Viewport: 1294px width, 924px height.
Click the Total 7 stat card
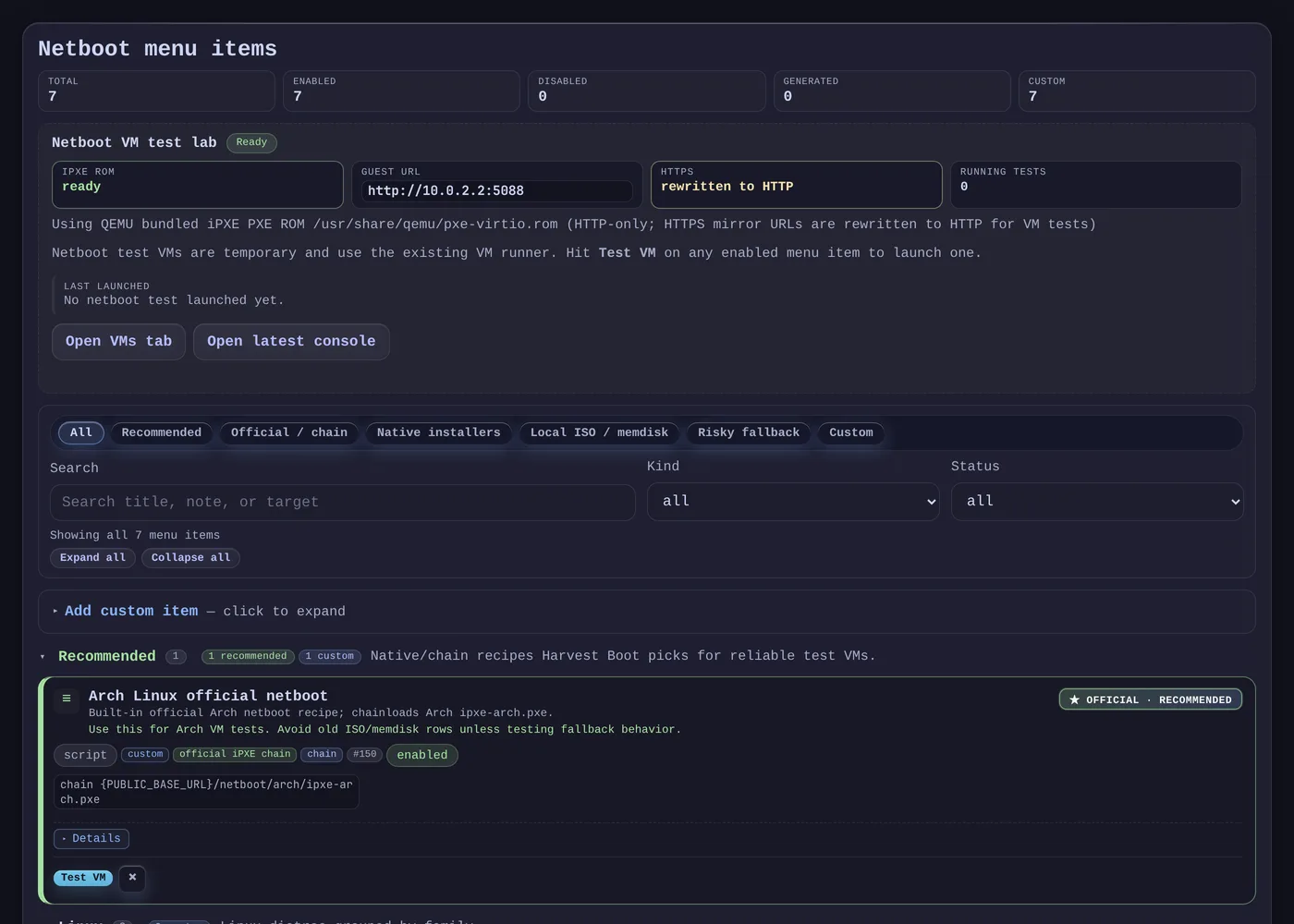pyautogui.click(x=156, y=91)
